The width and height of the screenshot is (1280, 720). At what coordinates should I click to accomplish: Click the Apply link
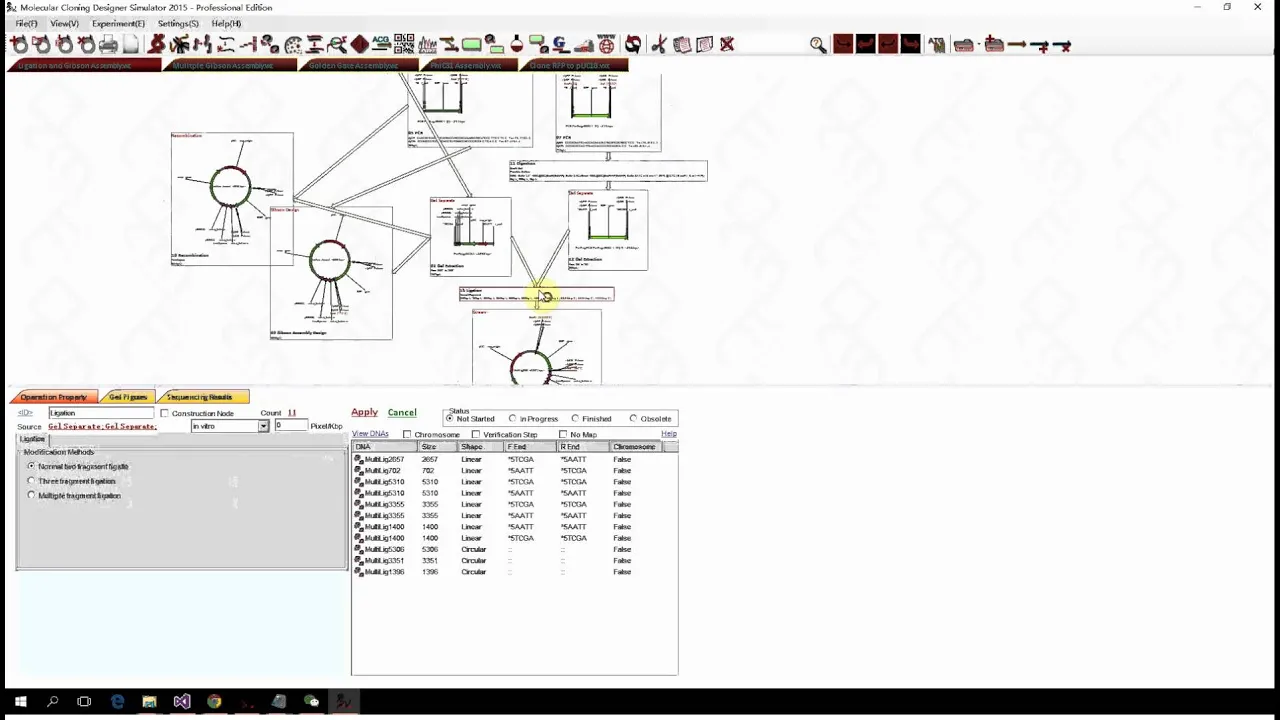pos(364,412)
